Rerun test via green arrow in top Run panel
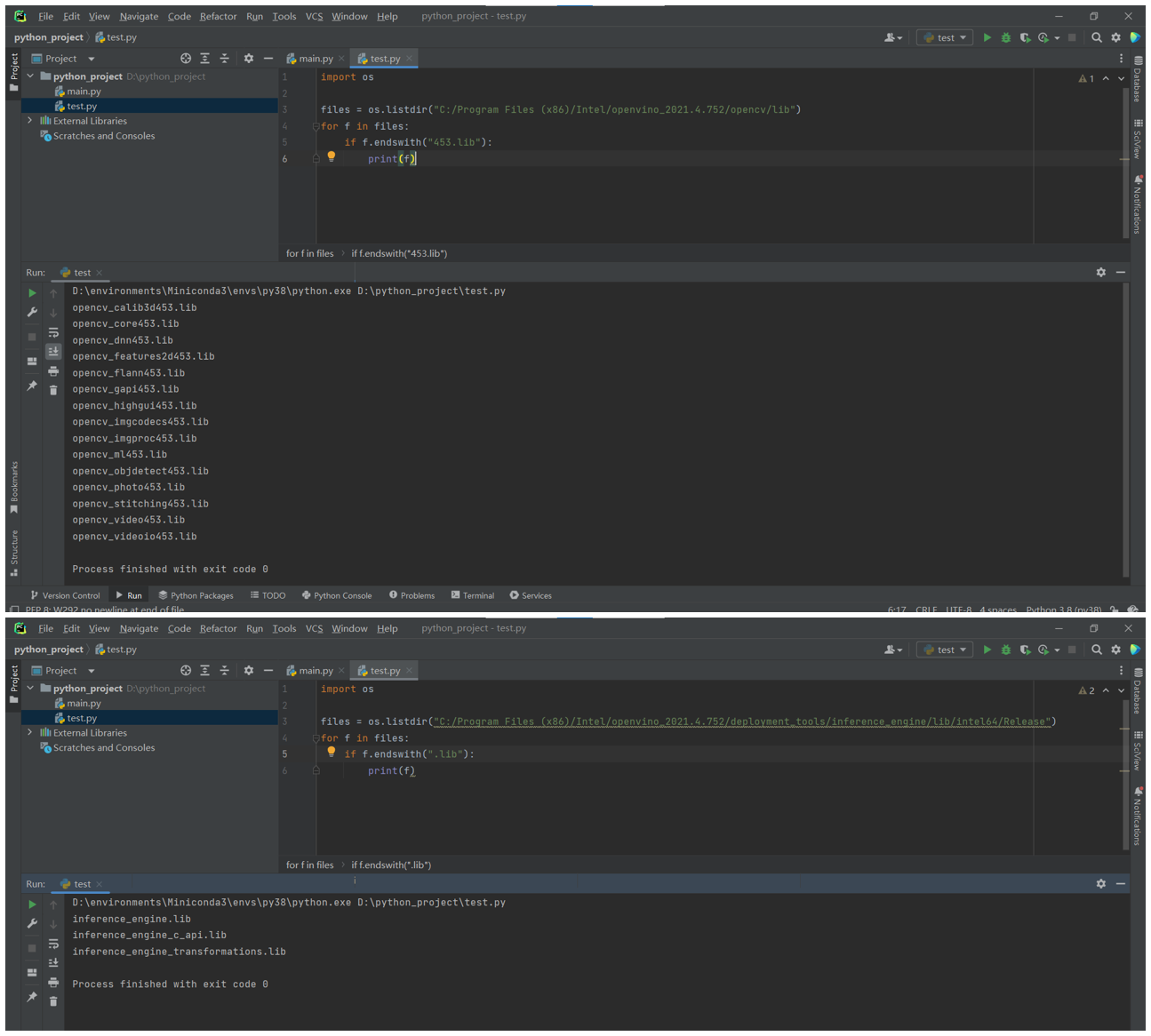Viewport: 1151px width, 1036px height. click(32, 293)
